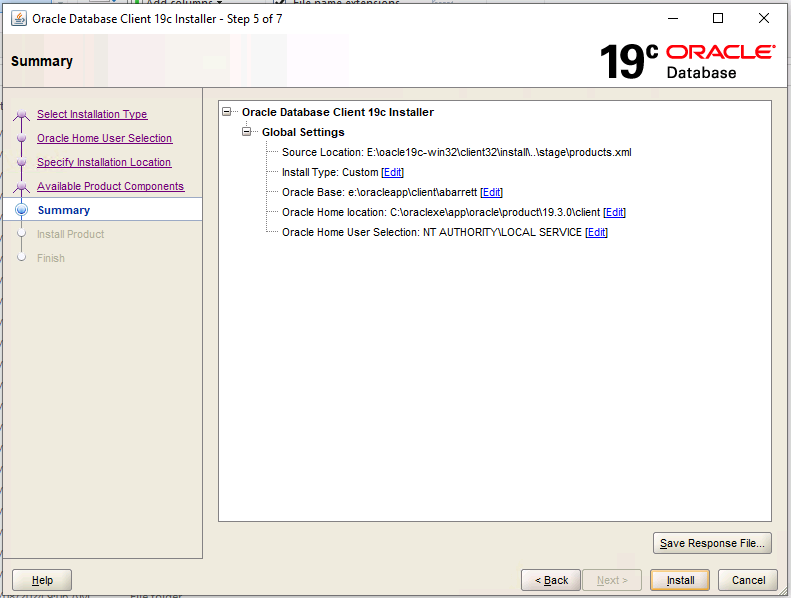The image size is (791, 598).
Task: Edit the Oracle Base path
Action: coord(491,192)
